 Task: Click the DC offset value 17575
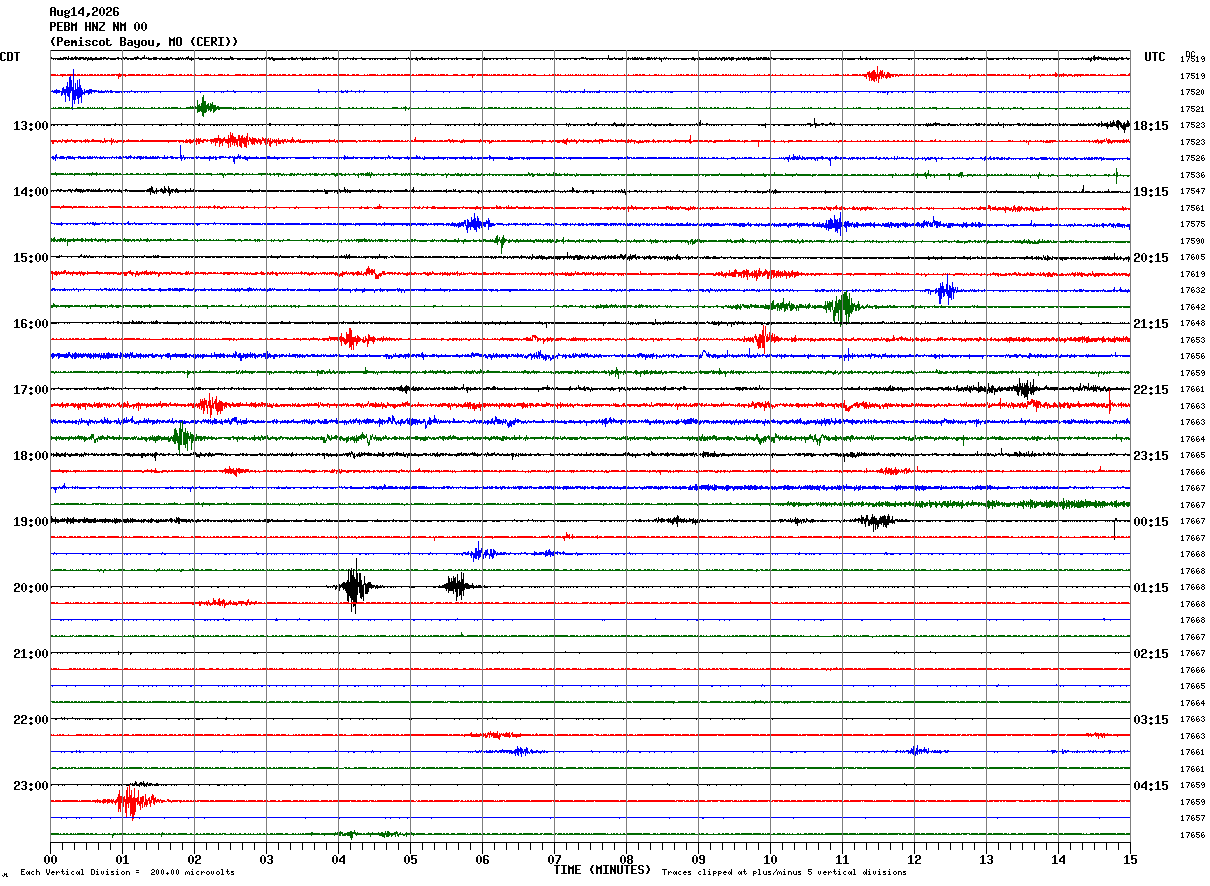click(x=1192, y=225)
